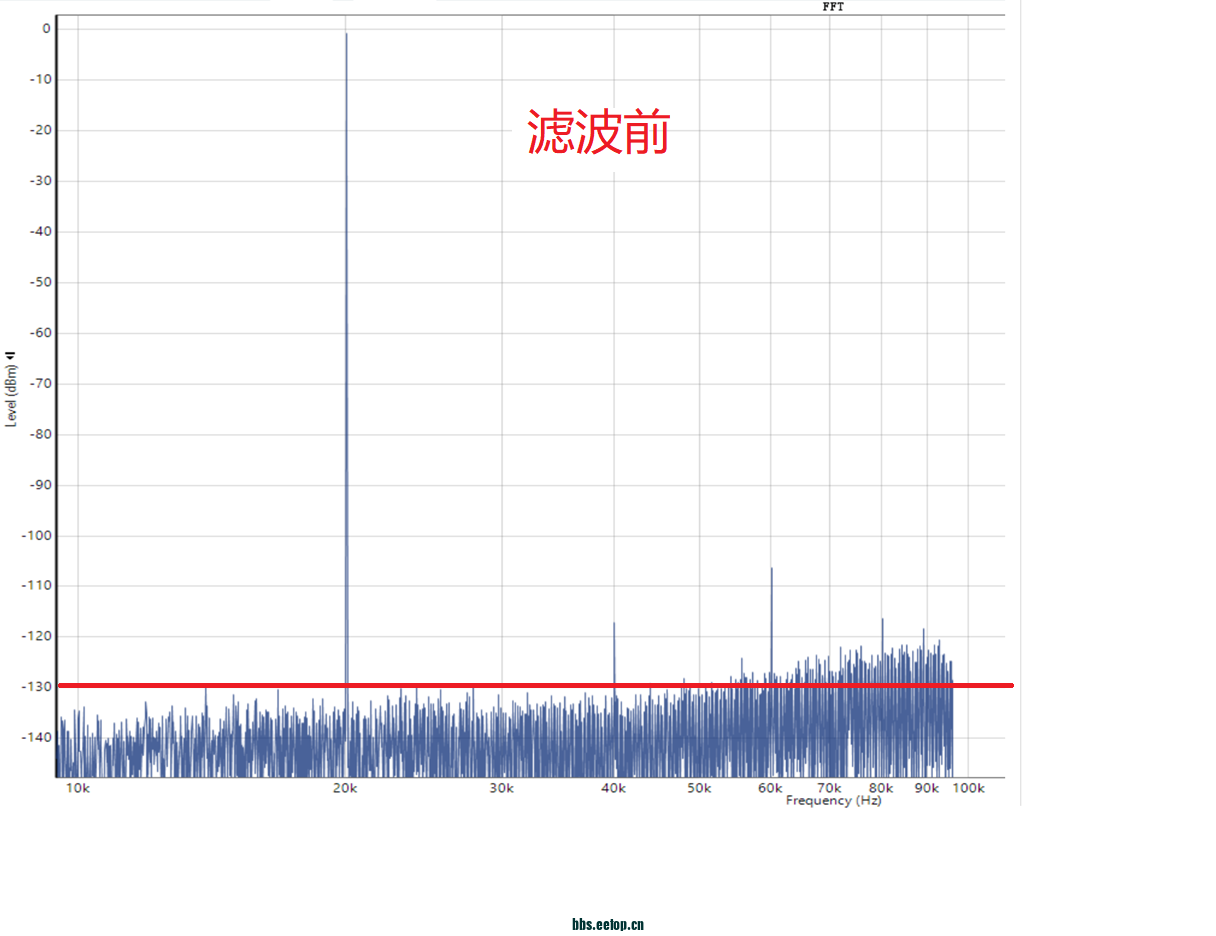The height and width of the screenshot is (936, 1216).
Task: Select the tall 20 kHz fundamental peak
Action: (346, 360)
